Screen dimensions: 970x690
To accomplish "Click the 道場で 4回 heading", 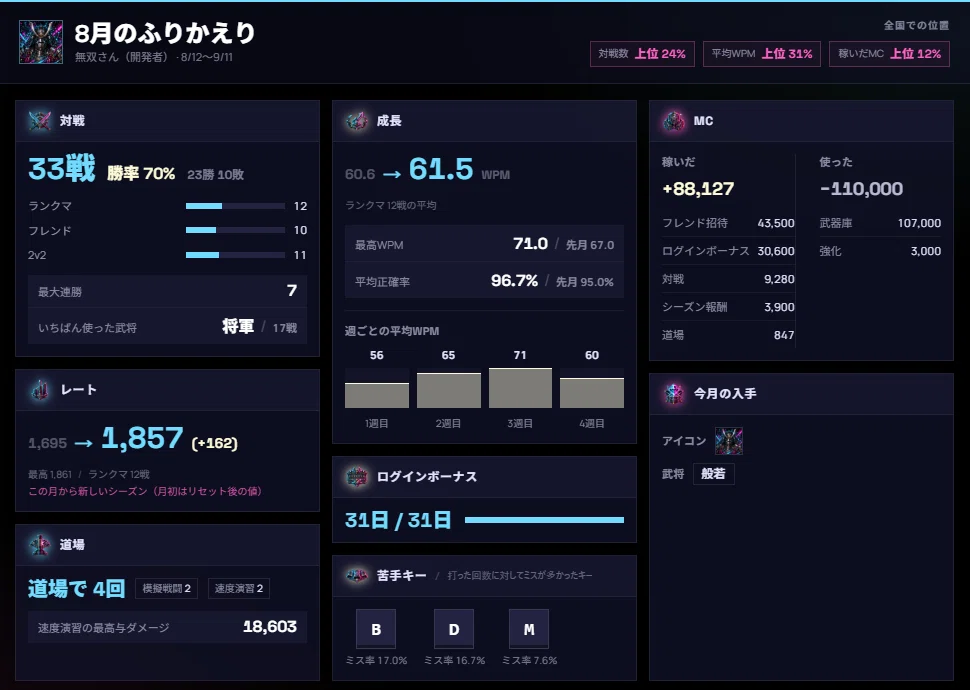I will pos(77,589).
